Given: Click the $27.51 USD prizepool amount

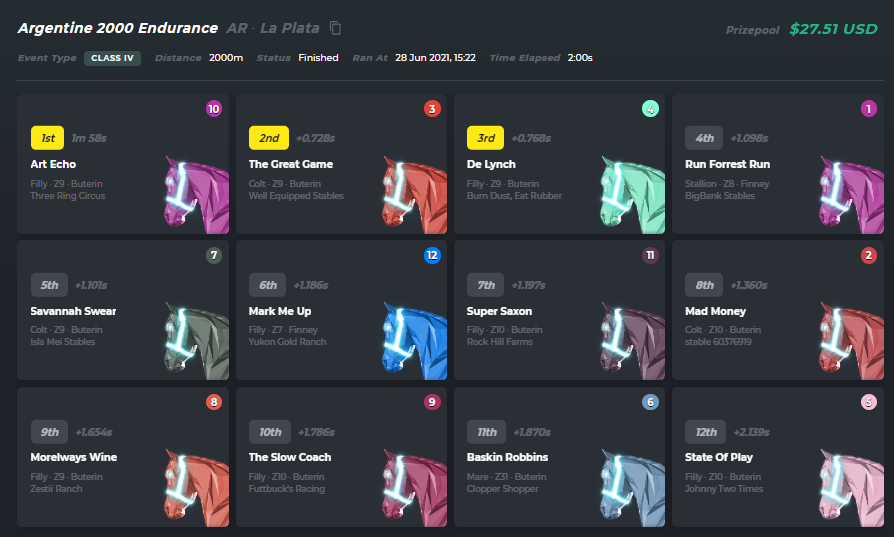Looking at the screenshot, I should tap(832, 29).
